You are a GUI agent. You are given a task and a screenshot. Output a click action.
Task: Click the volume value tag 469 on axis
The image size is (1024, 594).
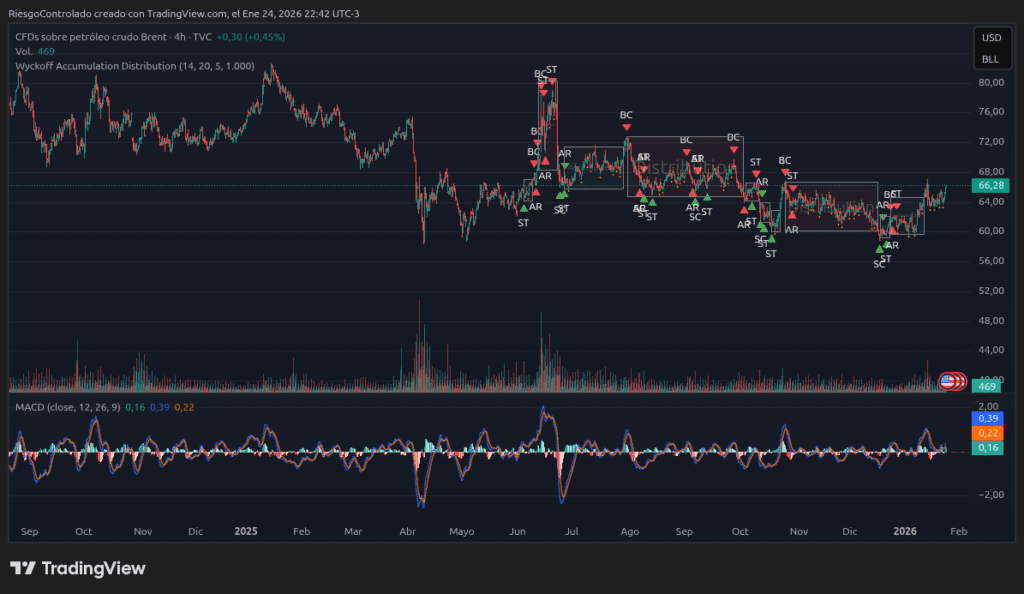(987, 387)
